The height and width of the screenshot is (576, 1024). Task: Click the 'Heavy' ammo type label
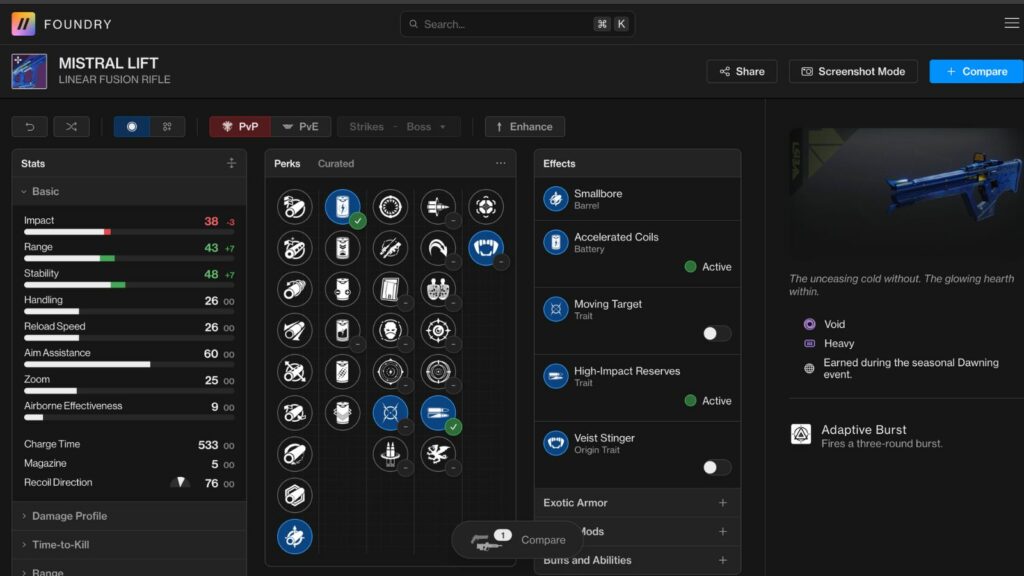tap(839, 344)
